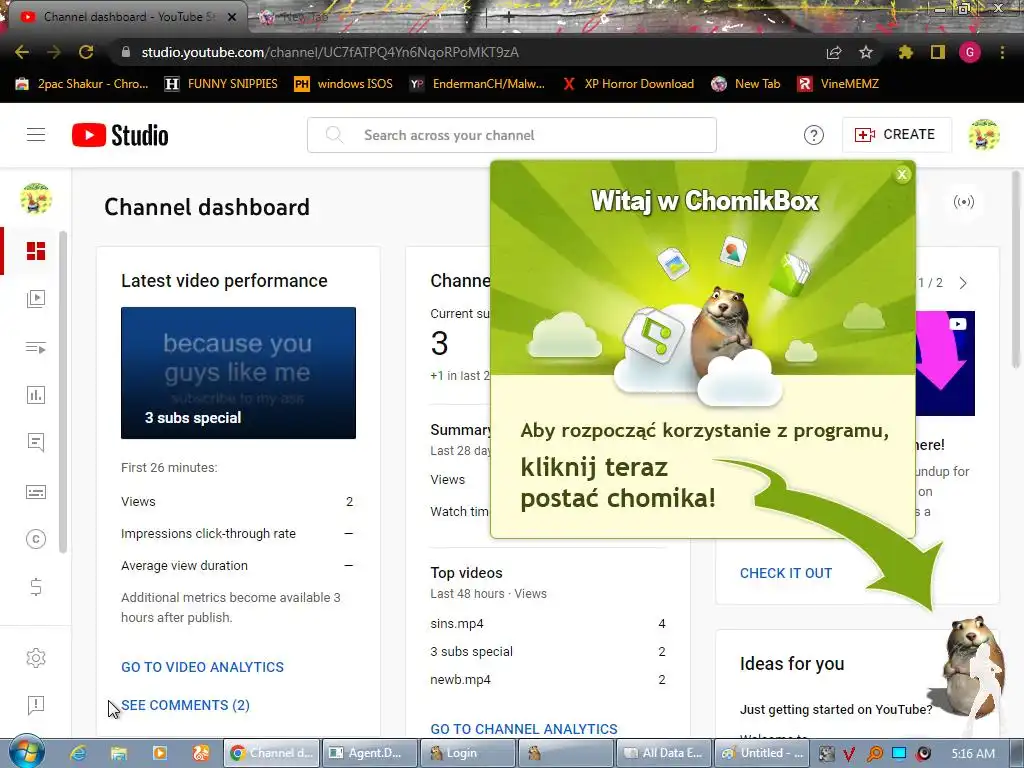Open the YouTube Studio hamburger menu

coord(36,135)
